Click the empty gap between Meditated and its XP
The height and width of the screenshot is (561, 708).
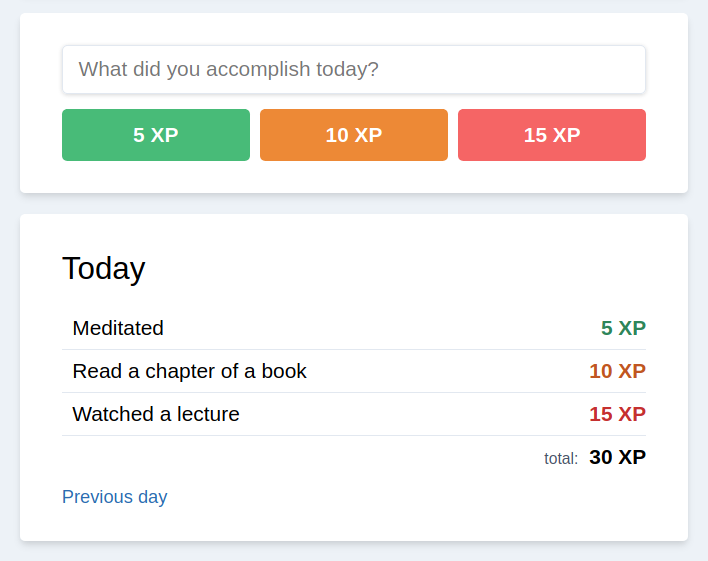[380, 328]
